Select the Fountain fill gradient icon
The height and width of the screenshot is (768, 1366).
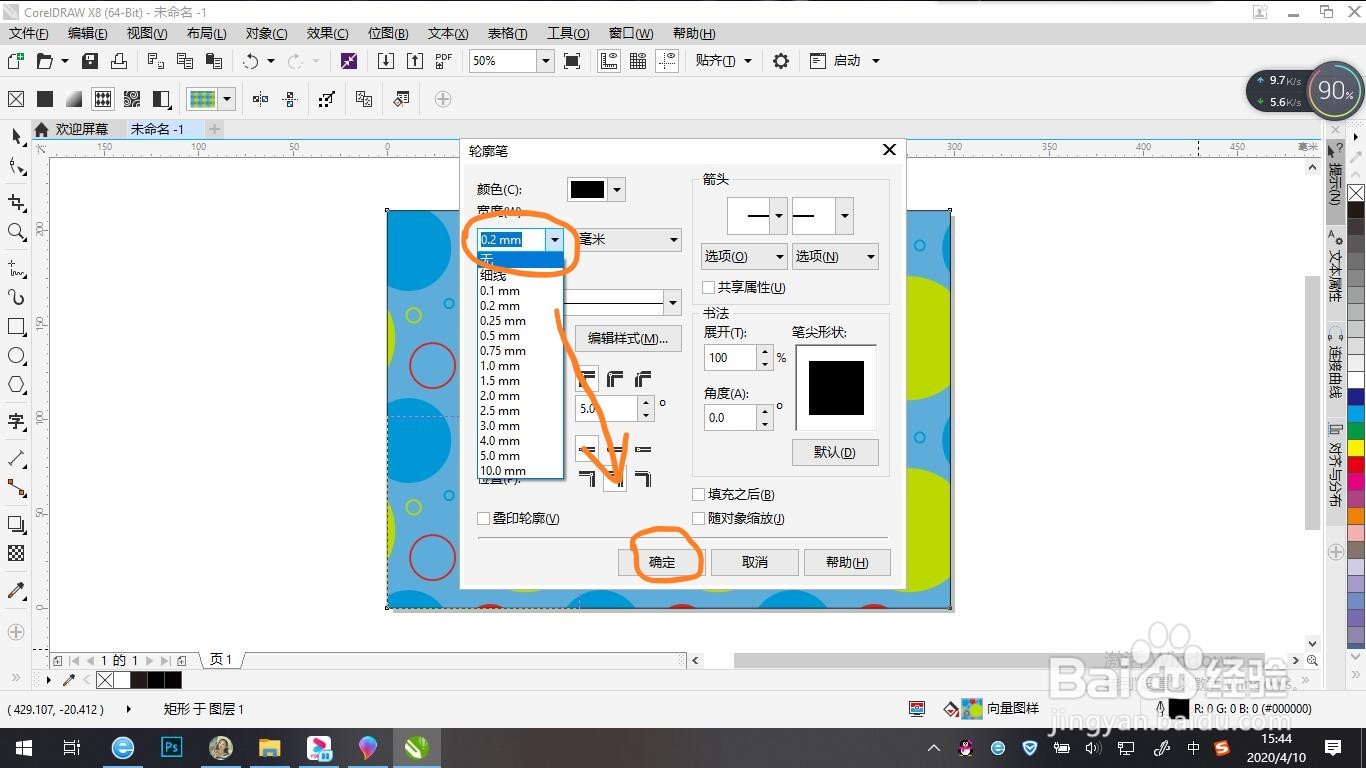(74, 99)
